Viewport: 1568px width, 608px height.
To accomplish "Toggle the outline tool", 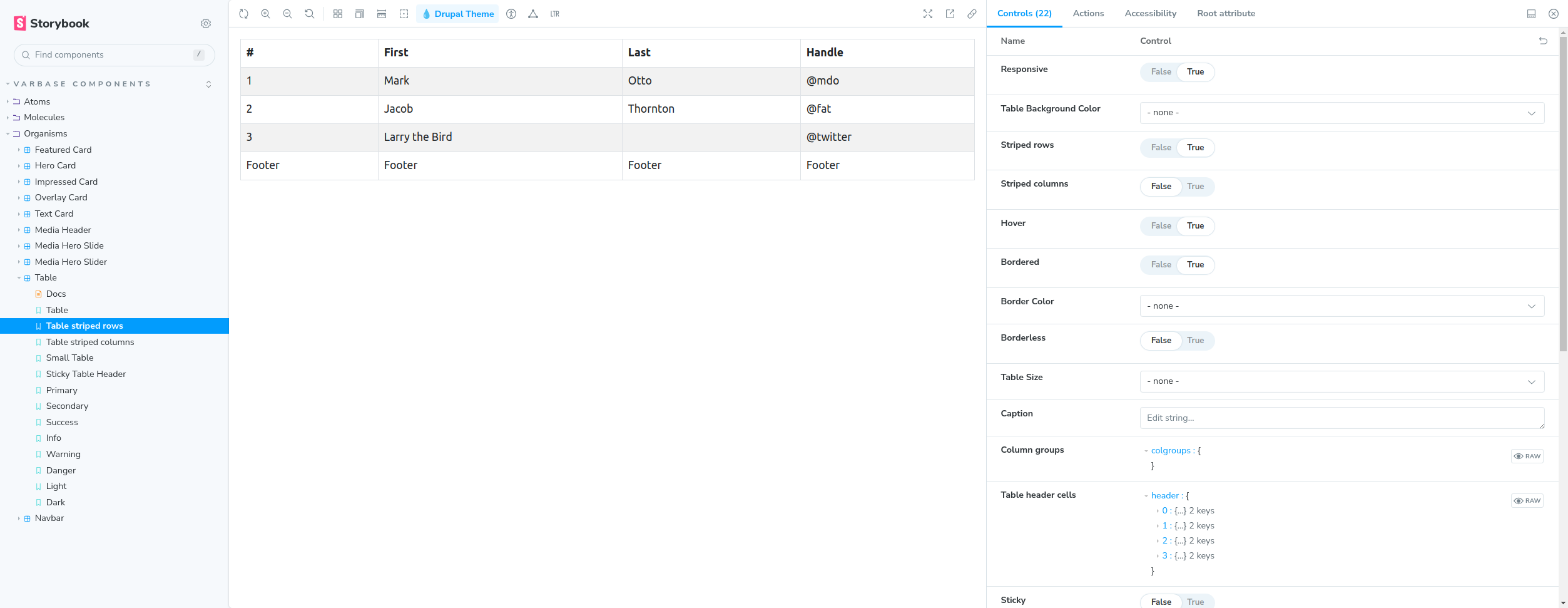I will click(404, 14).
